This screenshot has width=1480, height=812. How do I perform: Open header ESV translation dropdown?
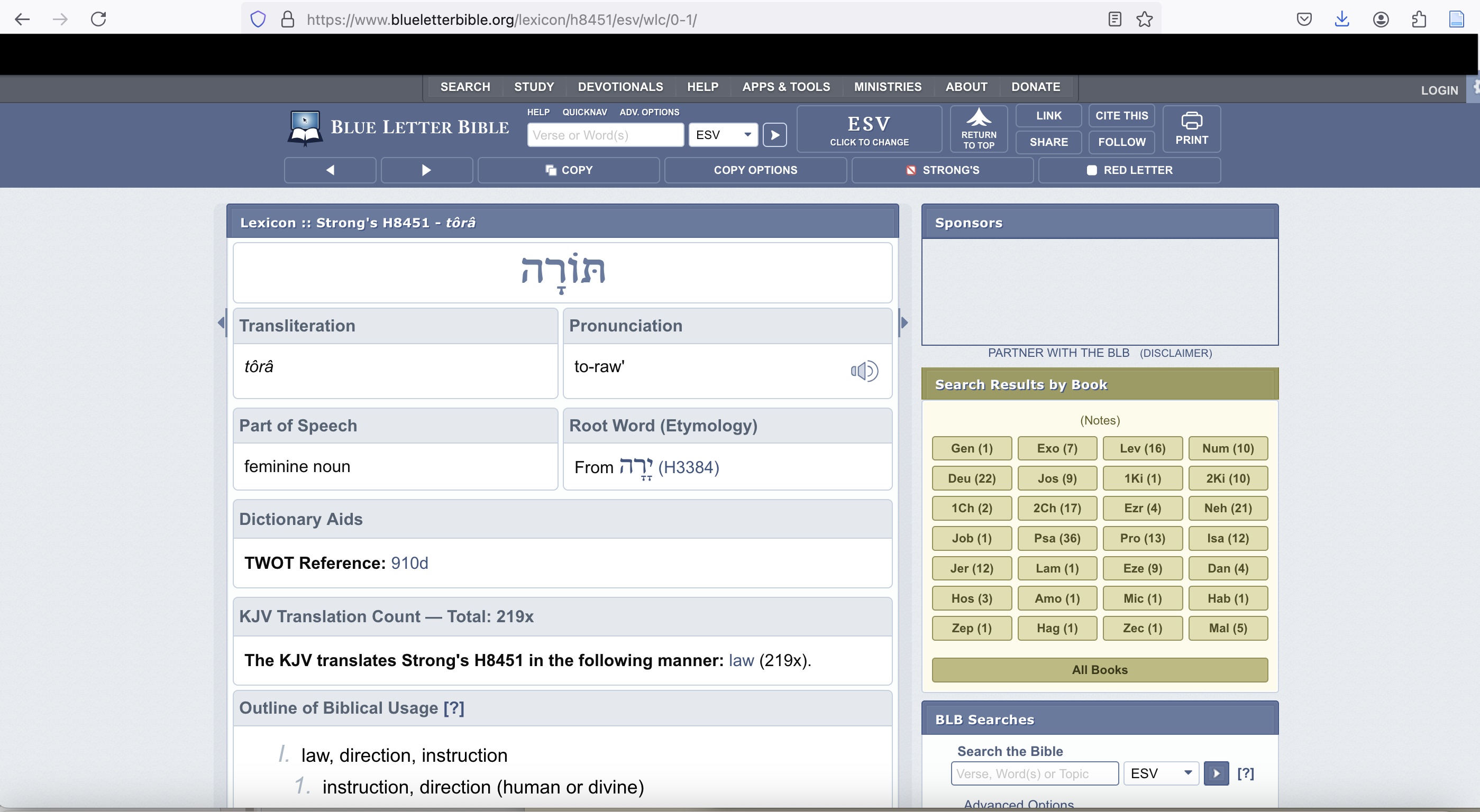(x=723, y=135)
